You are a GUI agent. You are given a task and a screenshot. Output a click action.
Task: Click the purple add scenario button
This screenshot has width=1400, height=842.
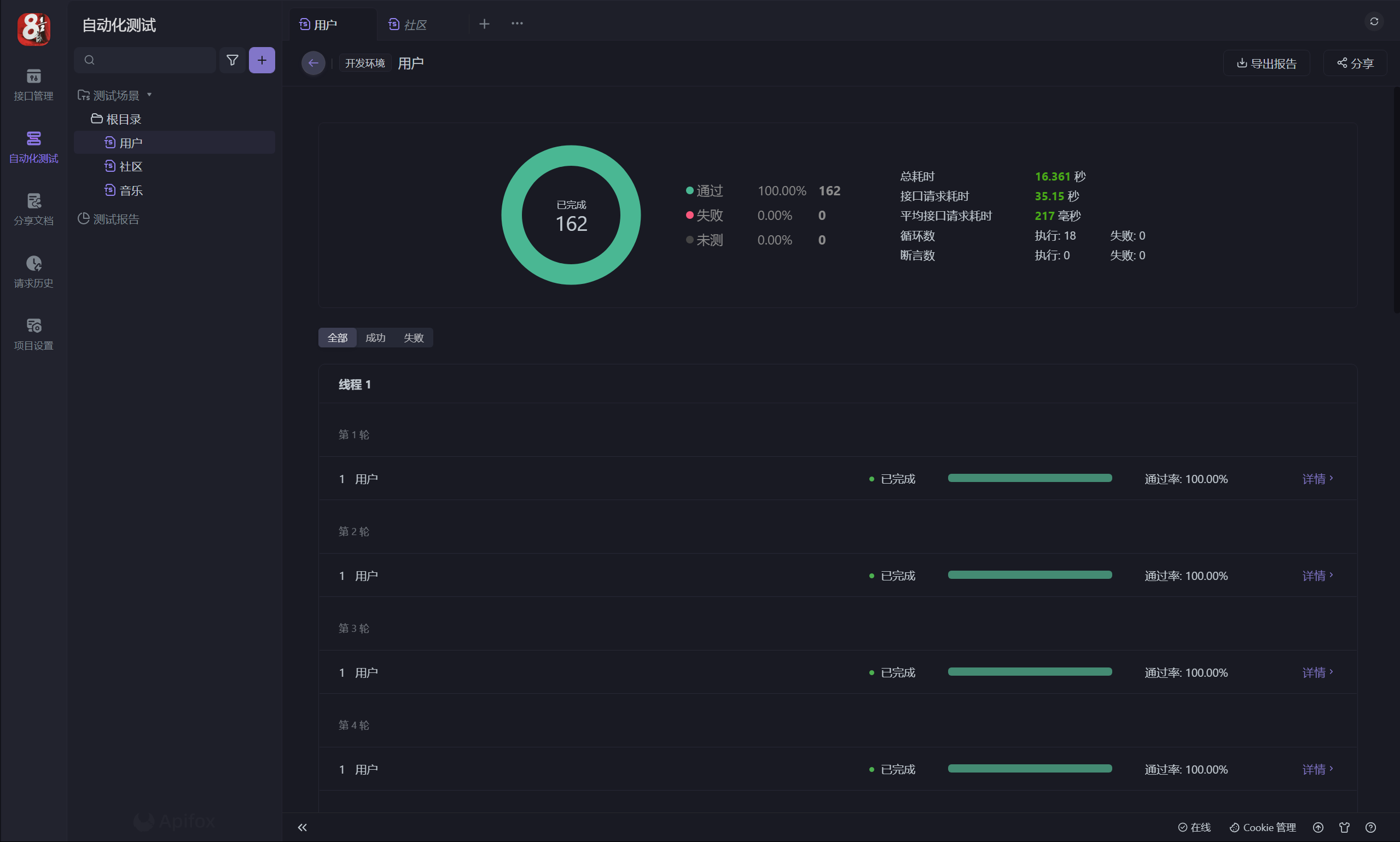pos(262,60)
